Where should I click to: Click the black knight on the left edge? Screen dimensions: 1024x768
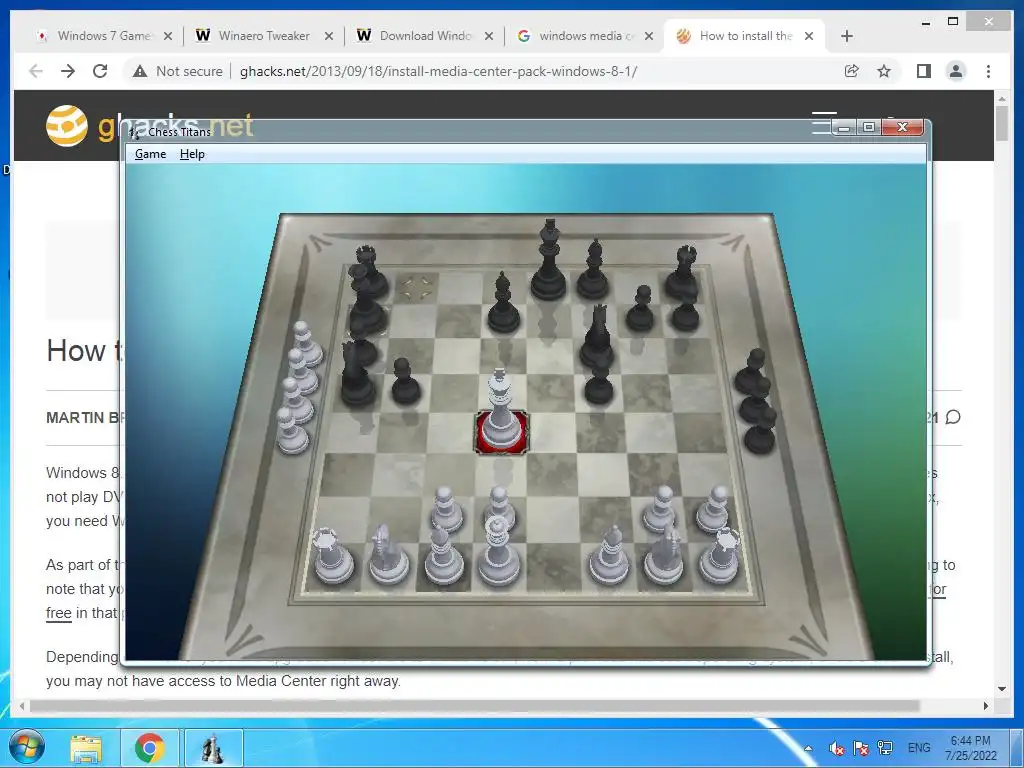pyautogui.click(x=357, y=375)
